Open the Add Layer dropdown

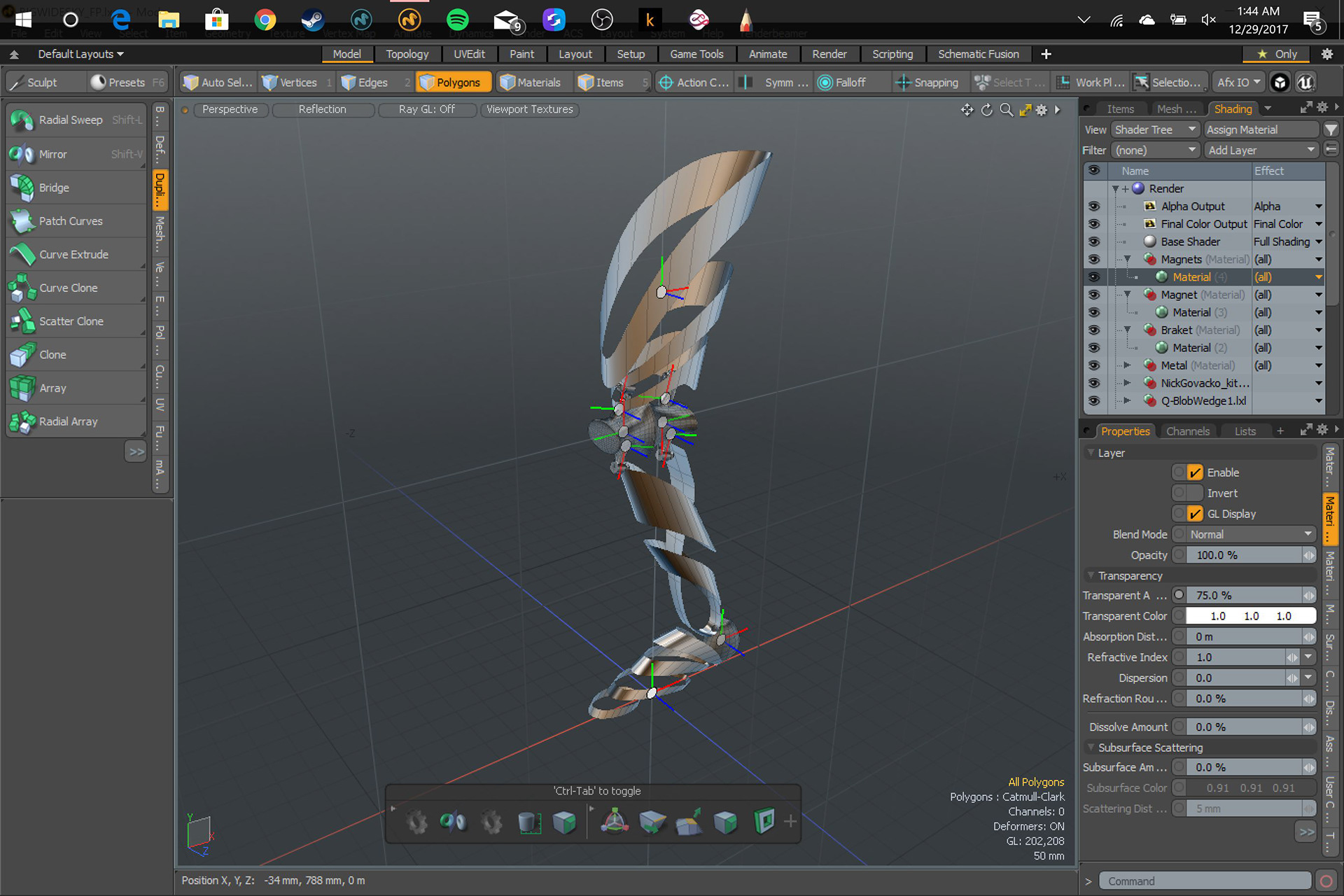1261,150
